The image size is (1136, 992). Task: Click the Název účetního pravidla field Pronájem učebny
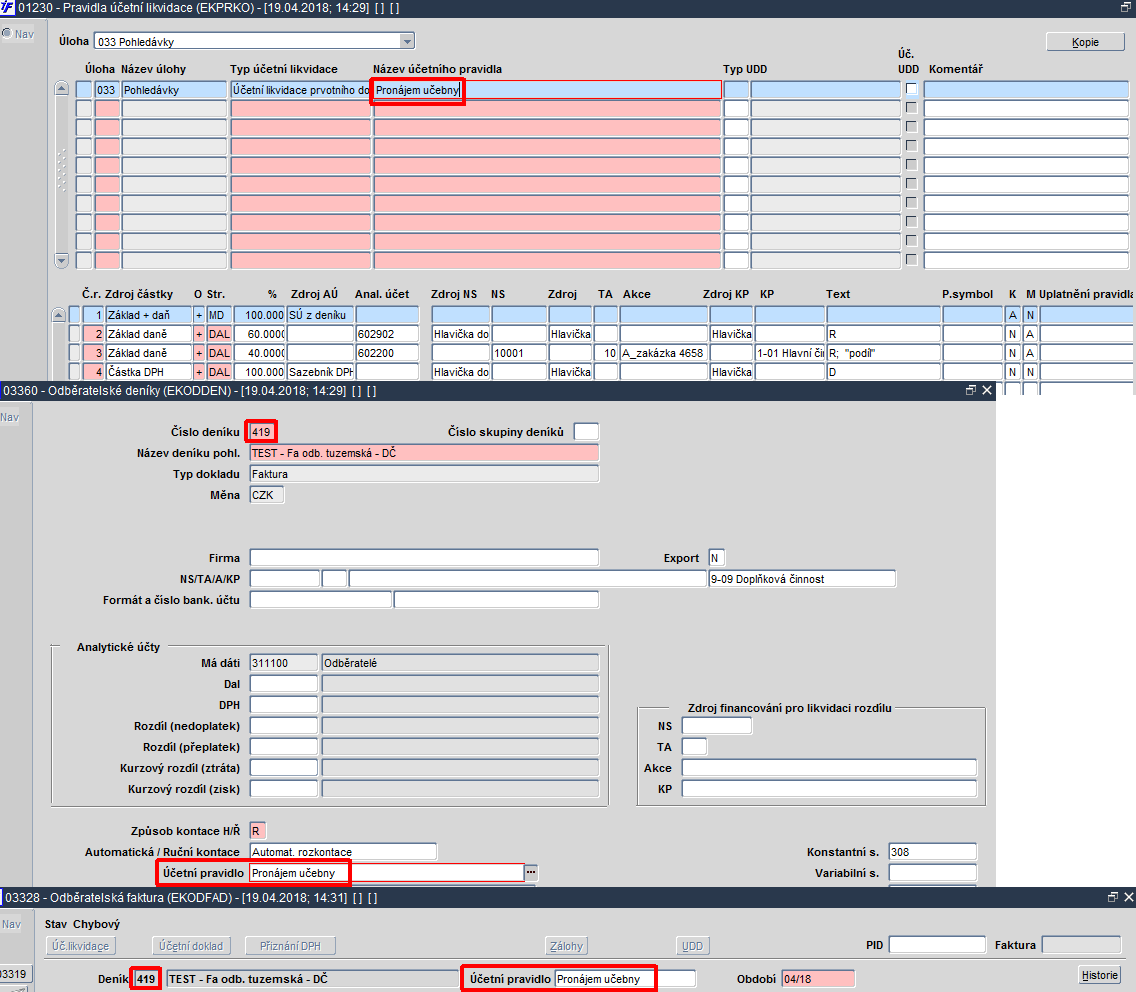547,90
